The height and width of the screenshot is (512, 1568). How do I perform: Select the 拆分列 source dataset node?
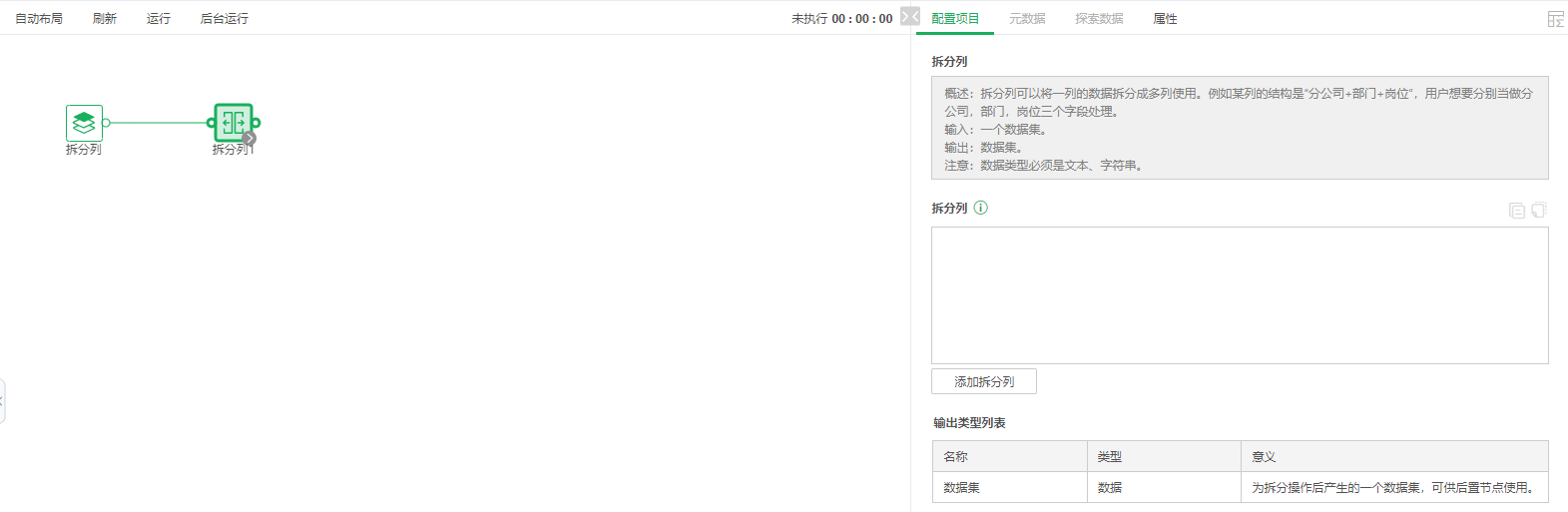click(84, 123)
